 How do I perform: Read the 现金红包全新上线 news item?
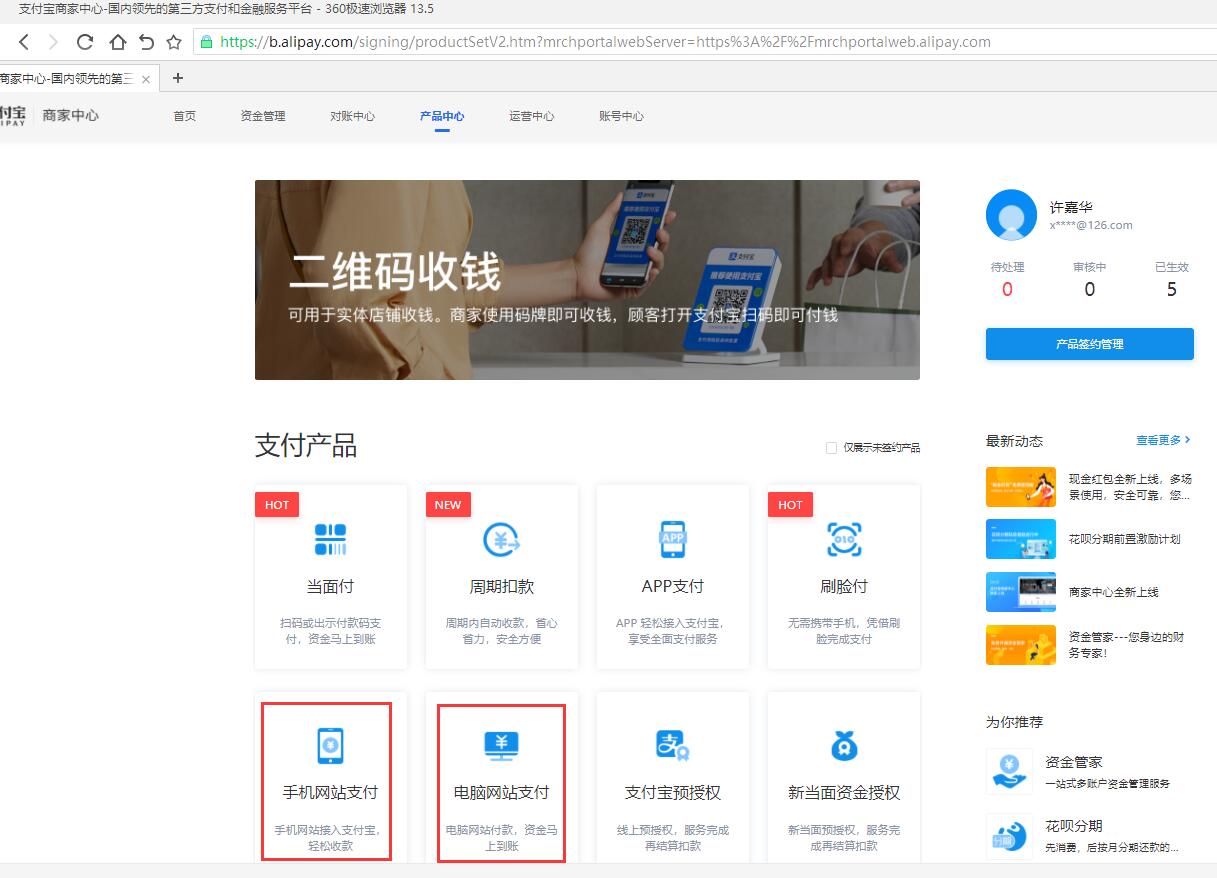[x=1130, y=487]
